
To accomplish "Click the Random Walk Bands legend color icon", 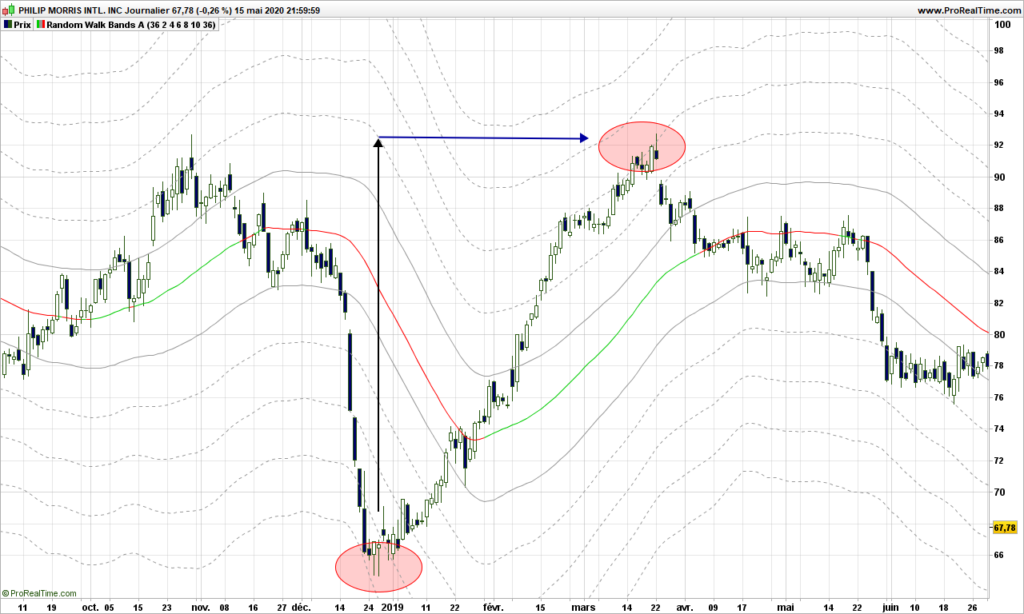I will [41, 25].
